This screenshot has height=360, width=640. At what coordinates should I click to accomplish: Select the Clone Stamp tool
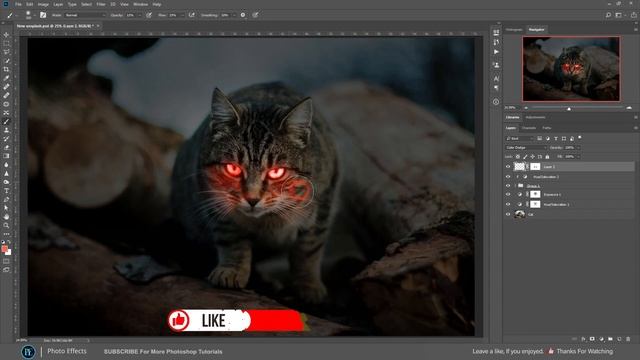(x=6, y=130)
